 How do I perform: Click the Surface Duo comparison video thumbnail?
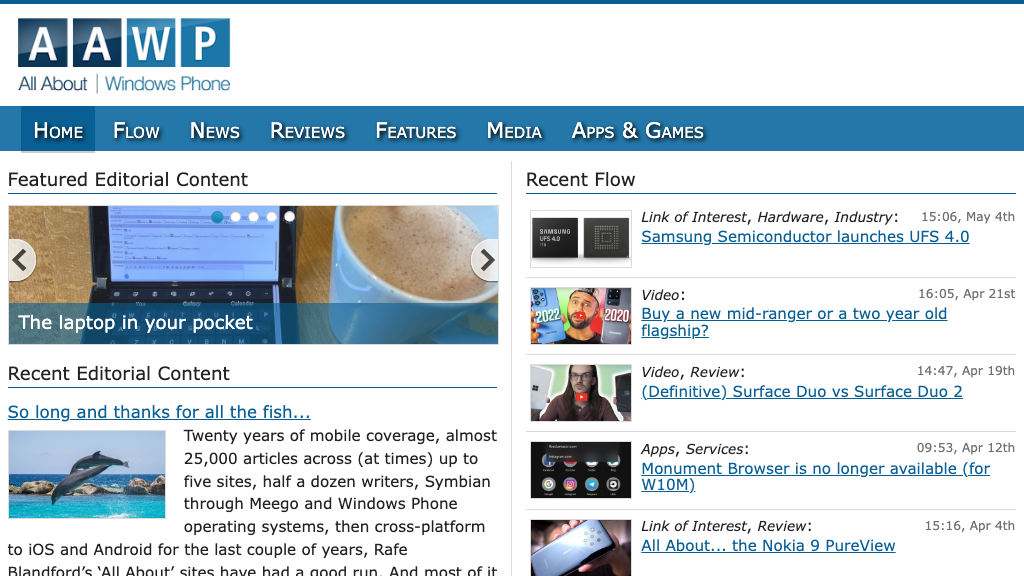(581, 393)
